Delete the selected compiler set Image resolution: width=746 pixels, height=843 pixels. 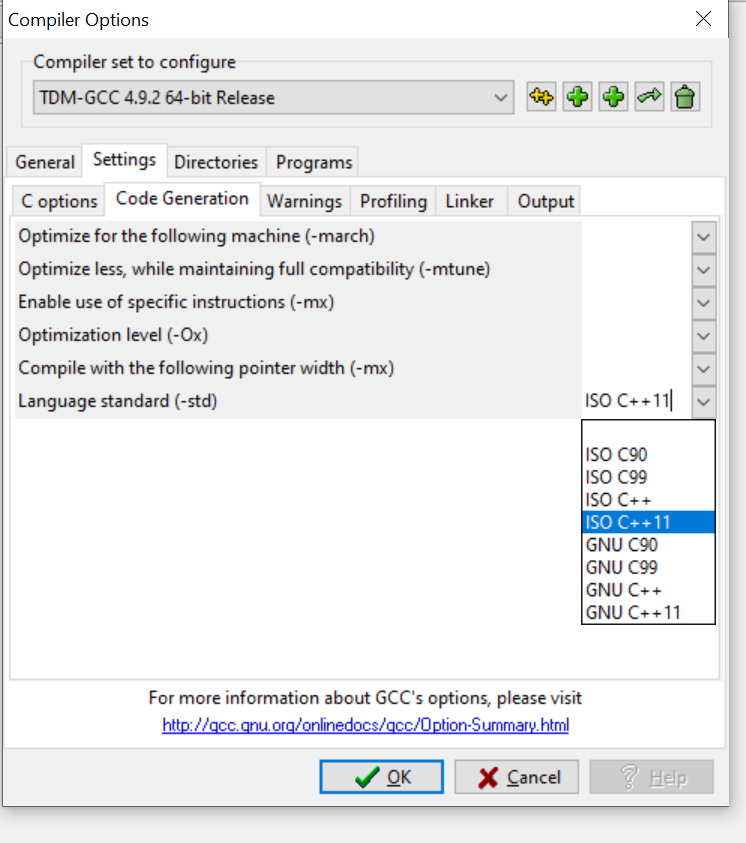[x=685, y=97]
